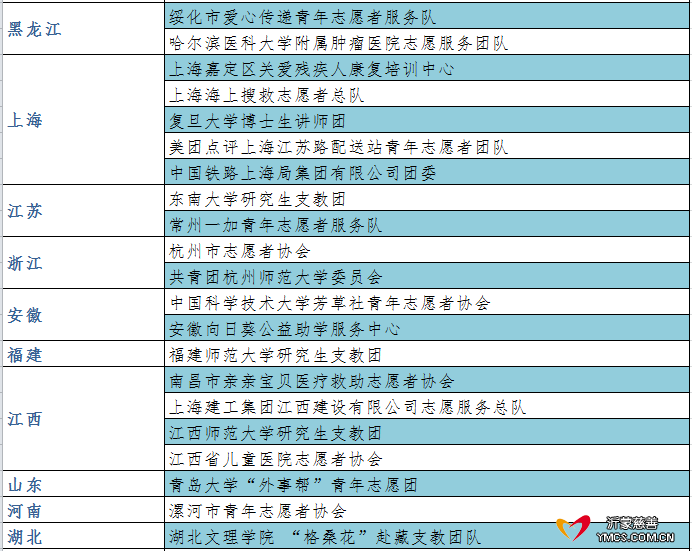Image resolution: width=692 pixels, height=551 pixels.
Task: Select the 江西 province cell
Action: pos(83,419)
